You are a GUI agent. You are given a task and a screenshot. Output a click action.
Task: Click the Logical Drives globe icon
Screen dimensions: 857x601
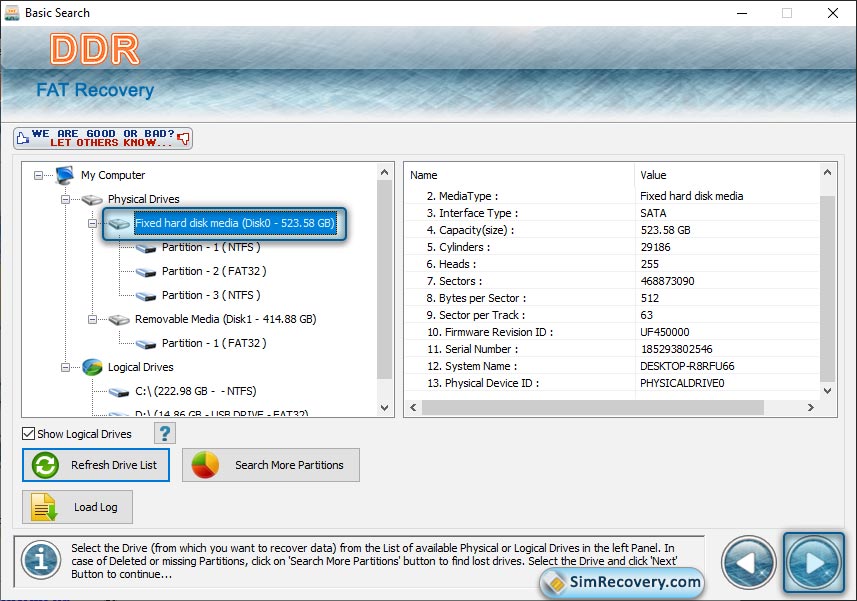tap(92, 367)
